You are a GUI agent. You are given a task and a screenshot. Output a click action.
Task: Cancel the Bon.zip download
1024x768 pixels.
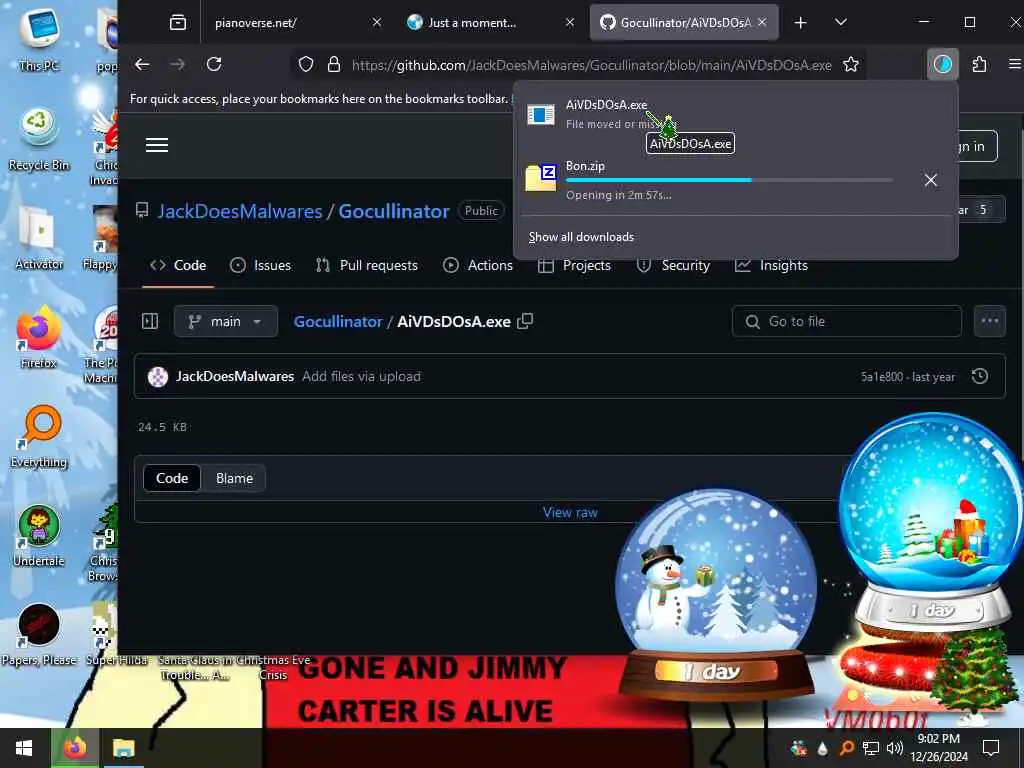(x=931, y=180)
